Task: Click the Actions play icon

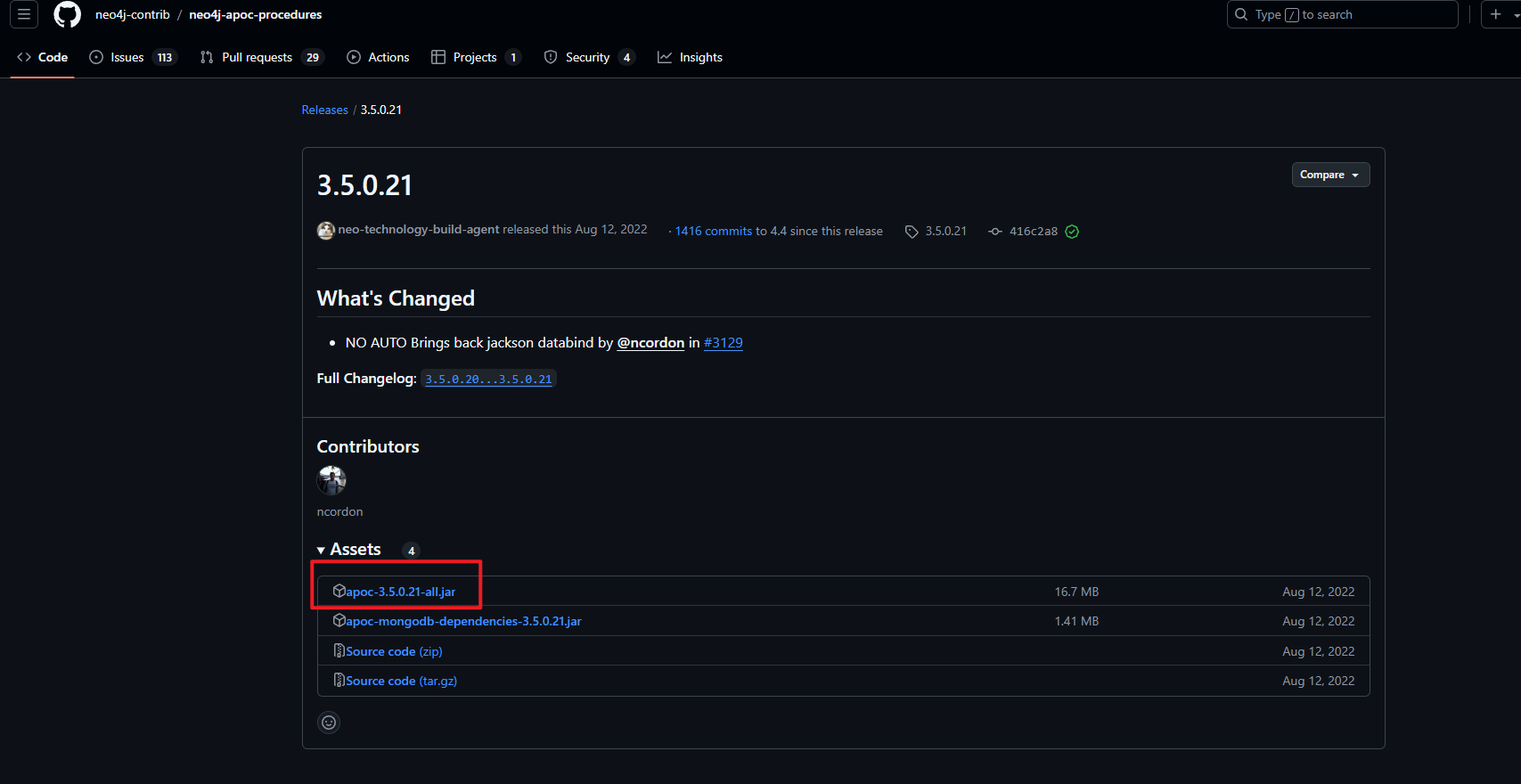Action: click(x=354, y=57)
